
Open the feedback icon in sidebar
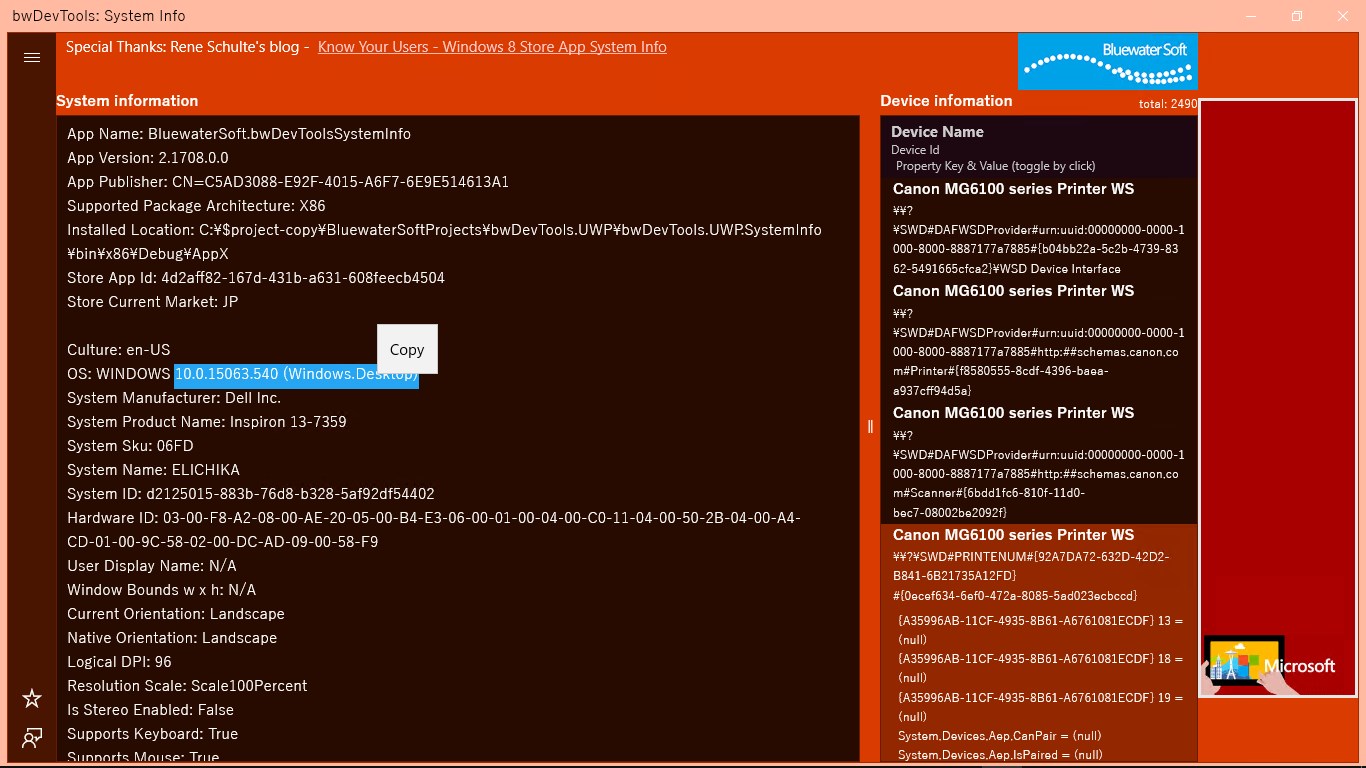tap(32, 739)
